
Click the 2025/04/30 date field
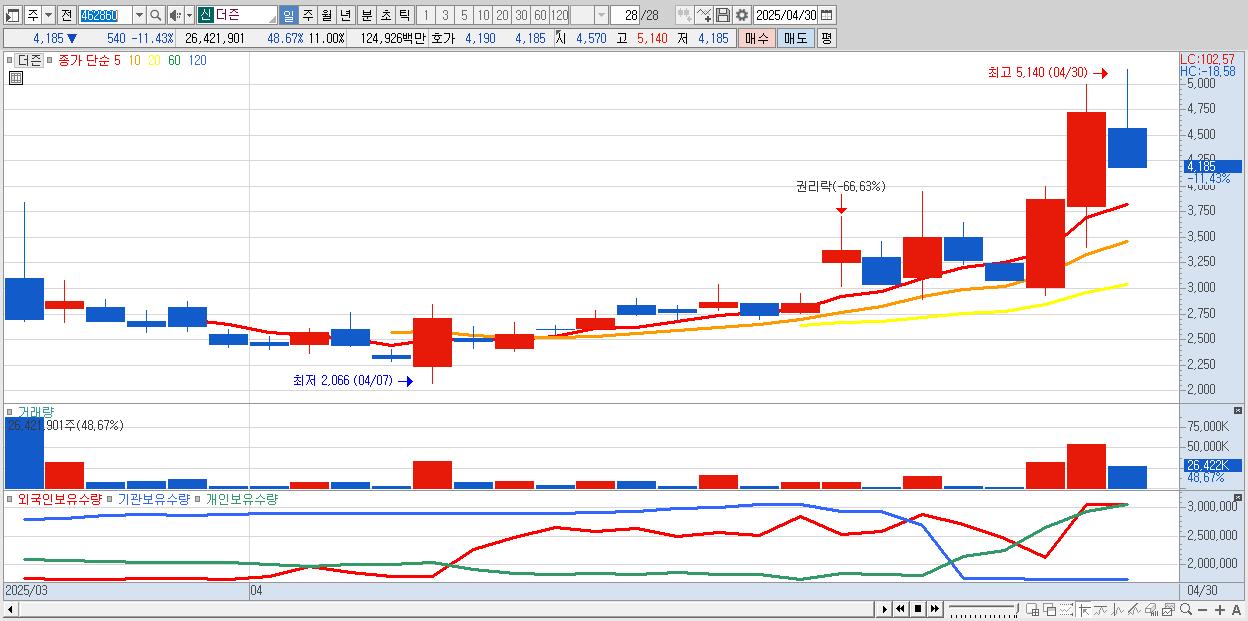point(785,15)
